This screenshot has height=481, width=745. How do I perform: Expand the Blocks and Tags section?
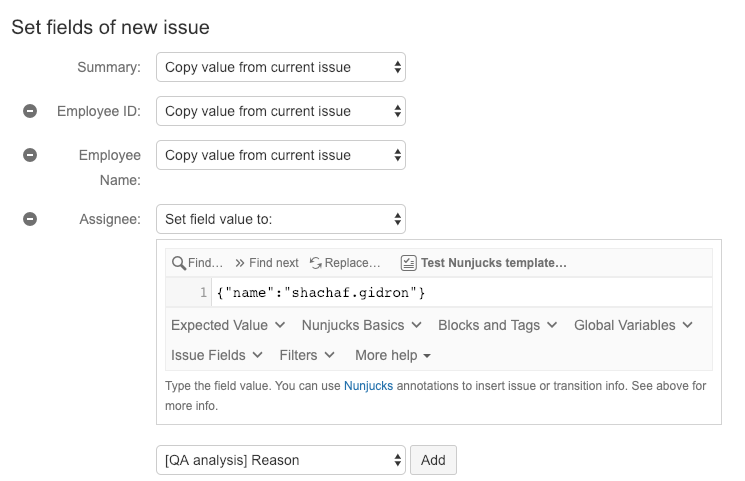pos(497,325)
